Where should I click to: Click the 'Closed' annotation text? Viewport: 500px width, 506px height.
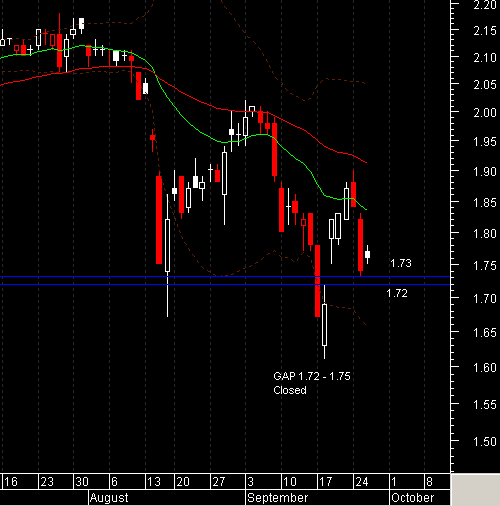(290, 390)
